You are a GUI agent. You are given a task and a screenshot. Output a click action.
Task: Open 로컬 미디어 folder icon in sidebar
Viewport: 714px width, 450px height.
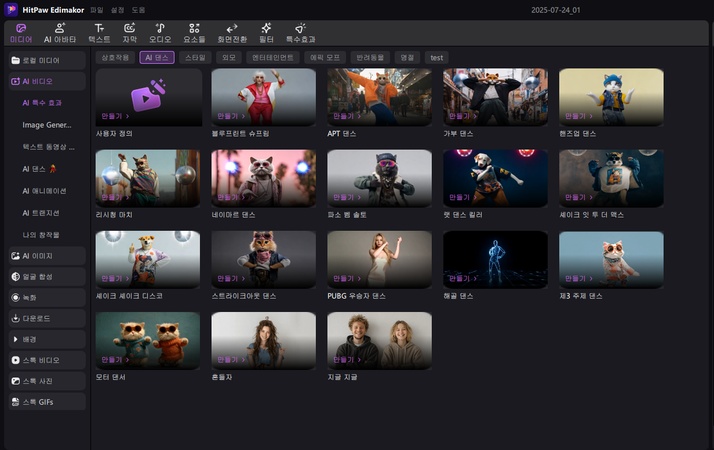pyautogui.click(x=15, y=60)
